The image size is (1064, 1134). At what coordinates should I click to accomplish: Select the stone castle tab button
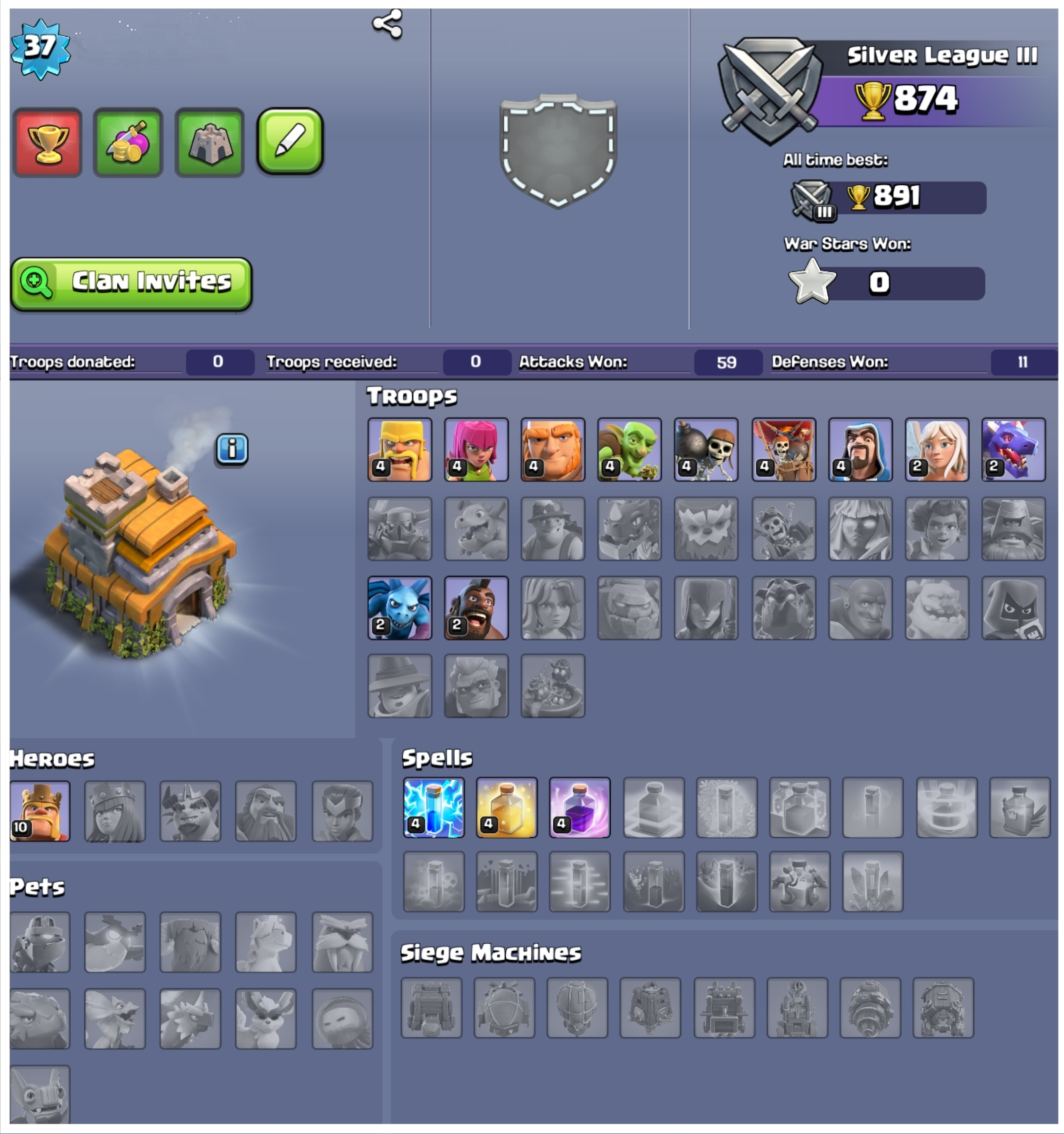coord(209,142)
